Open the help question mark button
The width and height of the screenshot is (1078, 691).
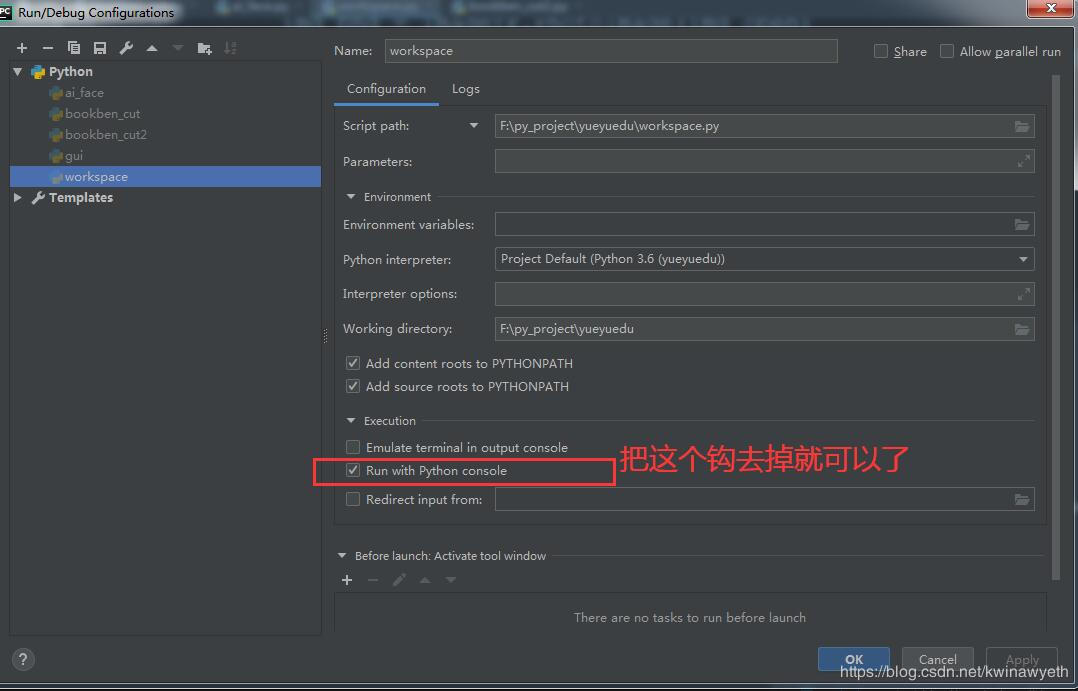(23, 659)
